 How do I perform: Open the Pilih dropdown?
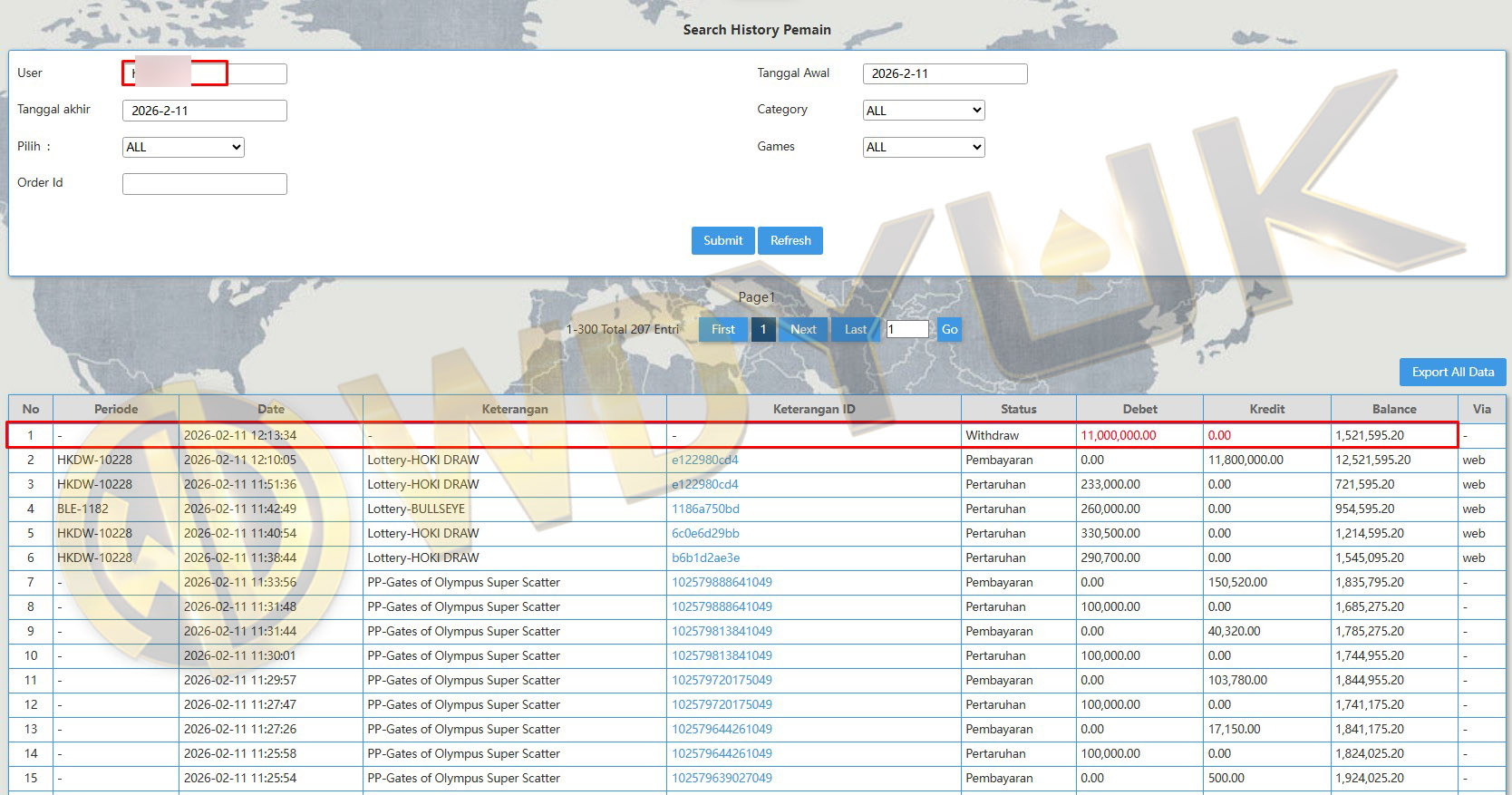coord(183,147)
